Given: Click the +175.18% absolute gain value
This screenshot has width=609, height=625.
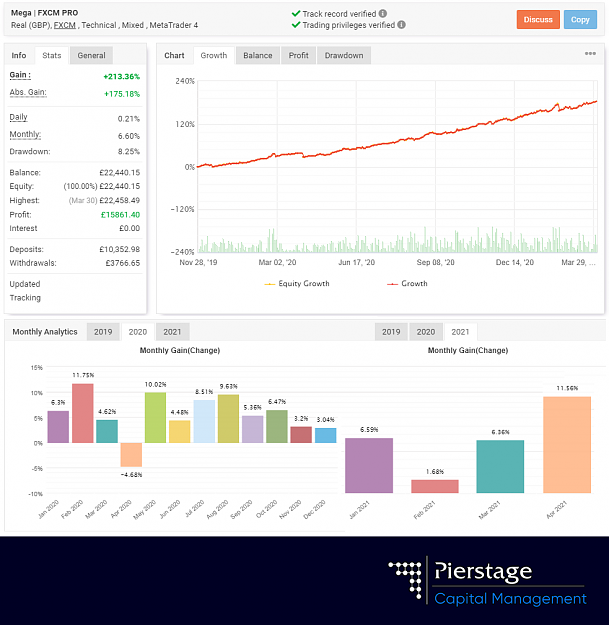Looking at the screenshot, I should coord(122,94).
